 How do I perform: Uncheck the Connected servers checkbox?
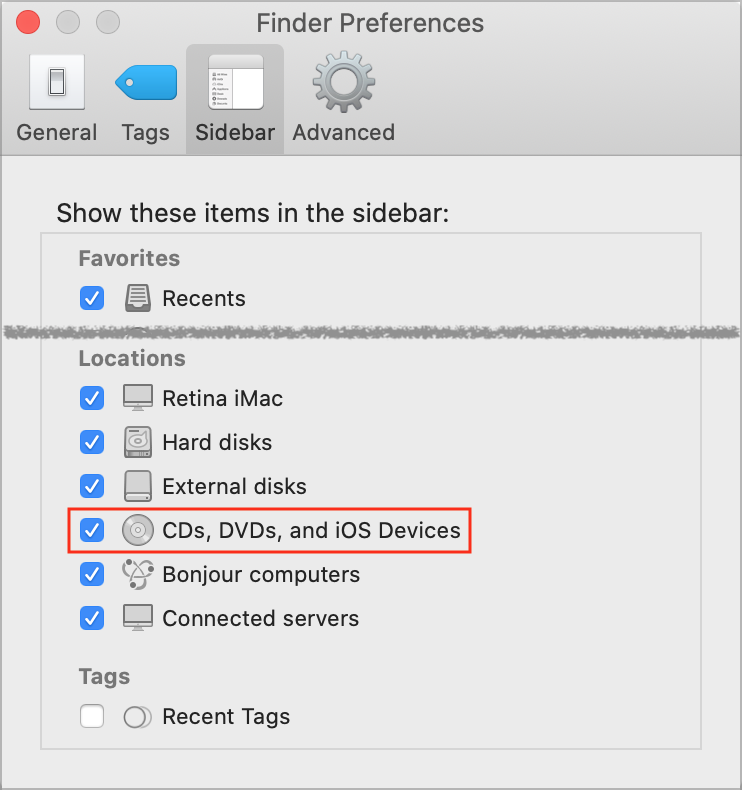92,618
